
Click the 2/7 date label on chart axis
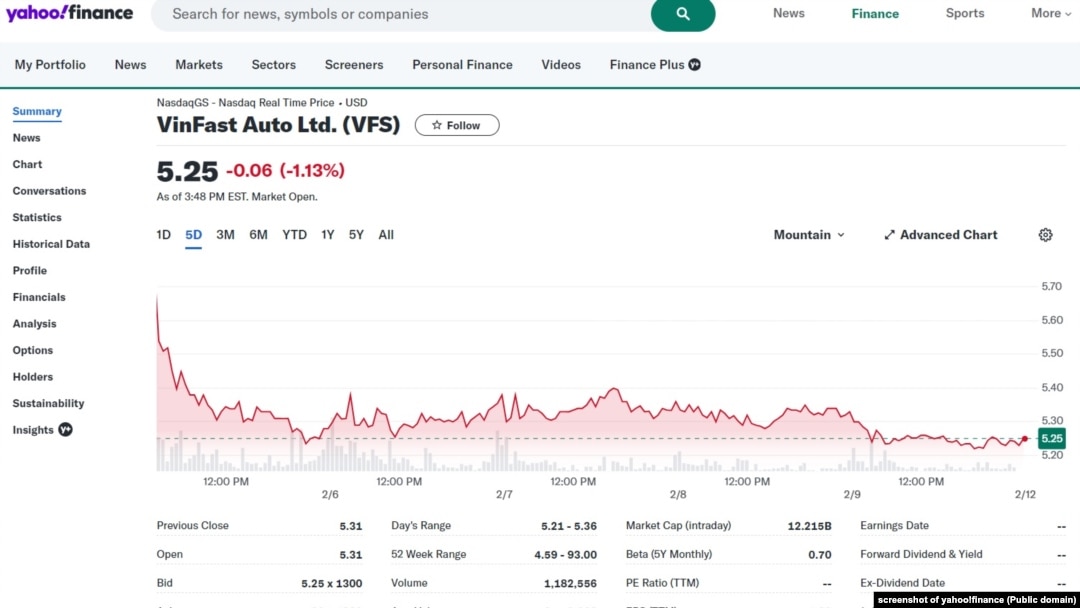click(504, 494)
